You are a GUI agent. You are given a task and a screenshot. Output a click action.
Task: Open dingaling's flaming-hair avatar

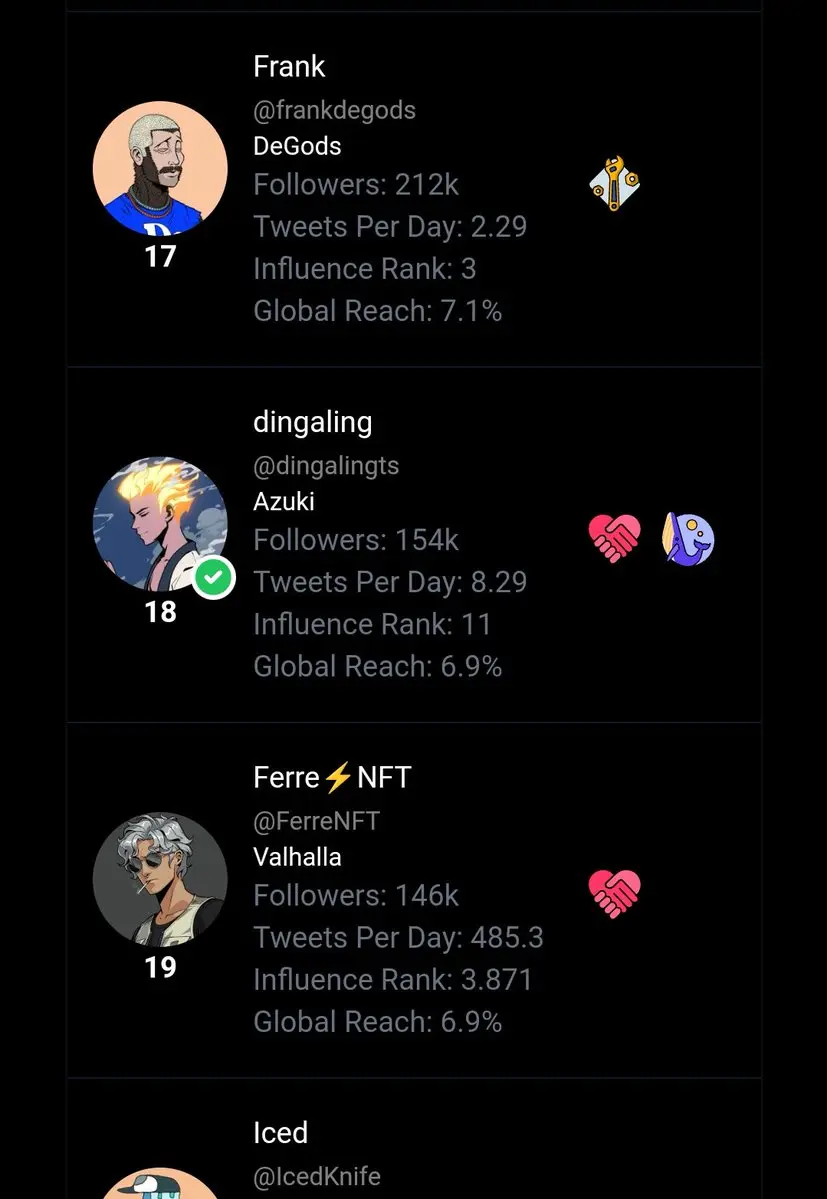click(160, 524)
